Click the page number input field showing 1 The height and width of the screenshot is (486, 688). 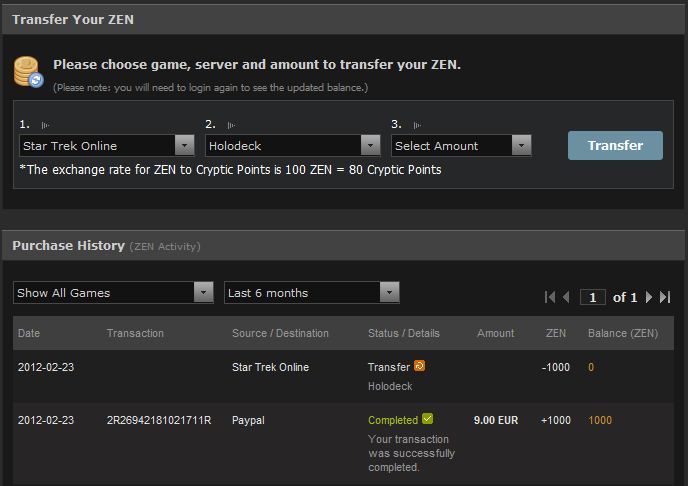[x=593, y=297]
